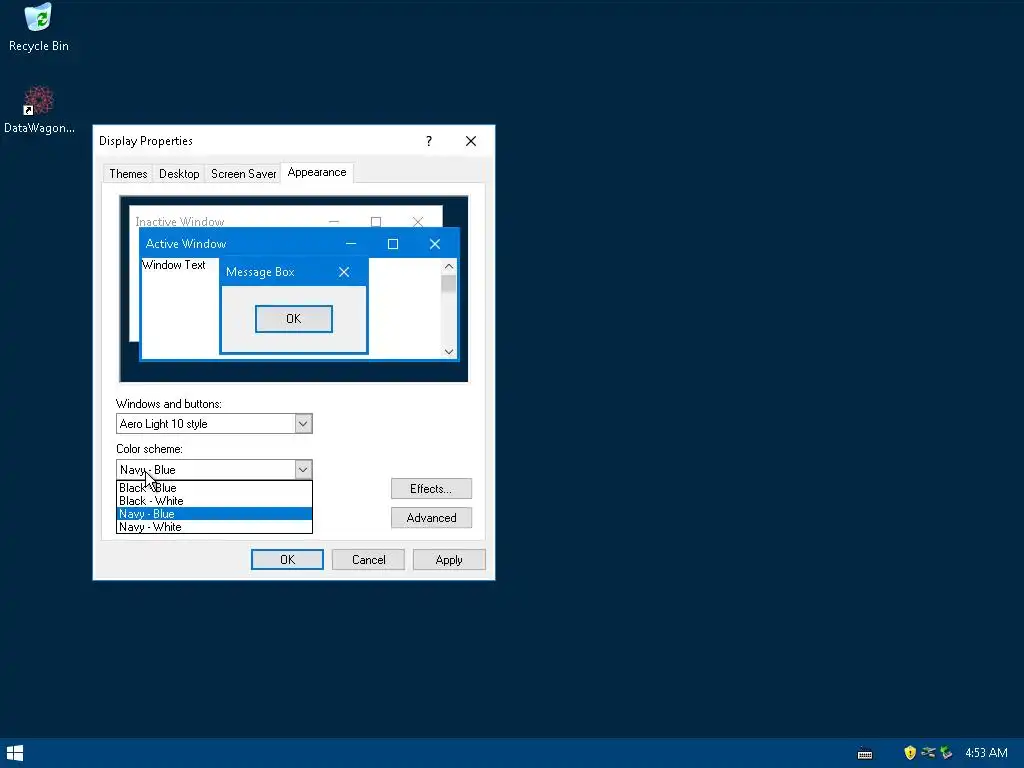Click the Window Text label in preview
The width and height of the screenshot is (1024, 768).
click(x=174, y=265)
